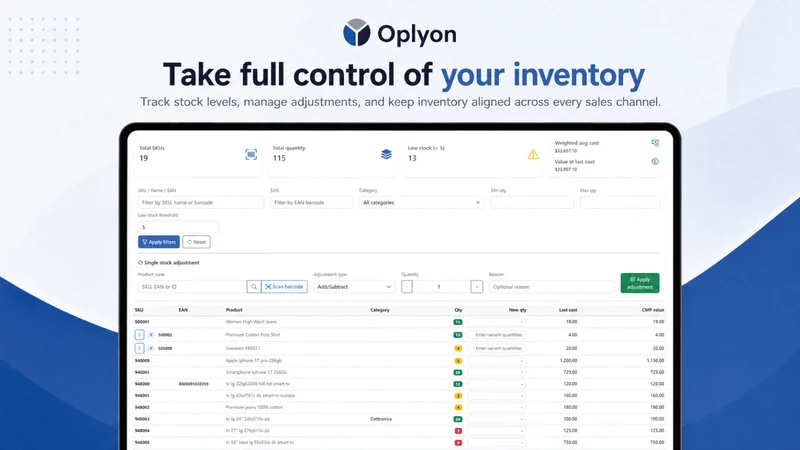Click the CMP value column header
The height and width of the screenshot is (450, 800).
pos(653,310)
